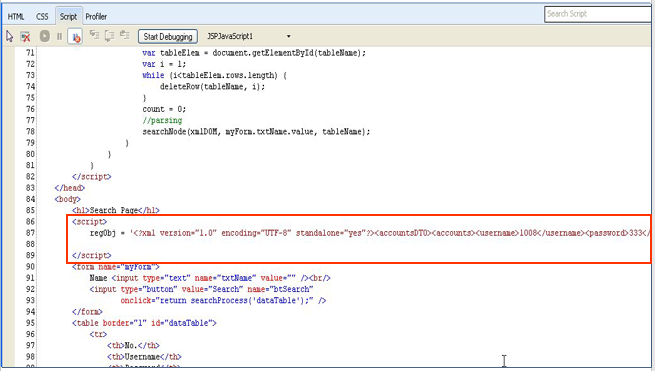Click the 'deleteRow(tableName, i);' line

coord(212,86)
